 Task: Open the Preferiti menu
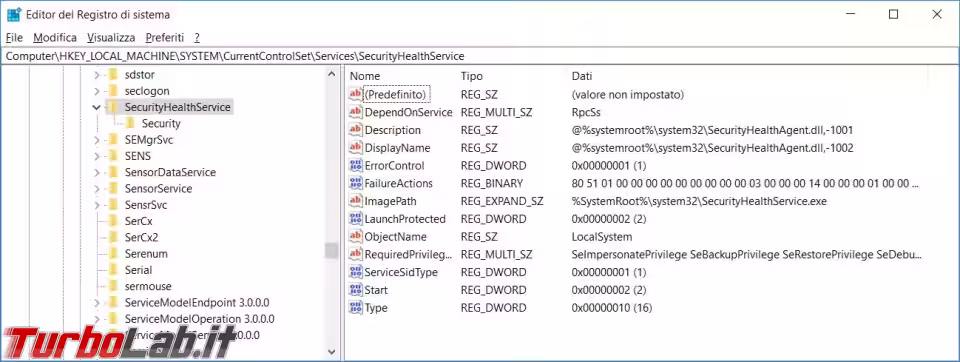165,37
